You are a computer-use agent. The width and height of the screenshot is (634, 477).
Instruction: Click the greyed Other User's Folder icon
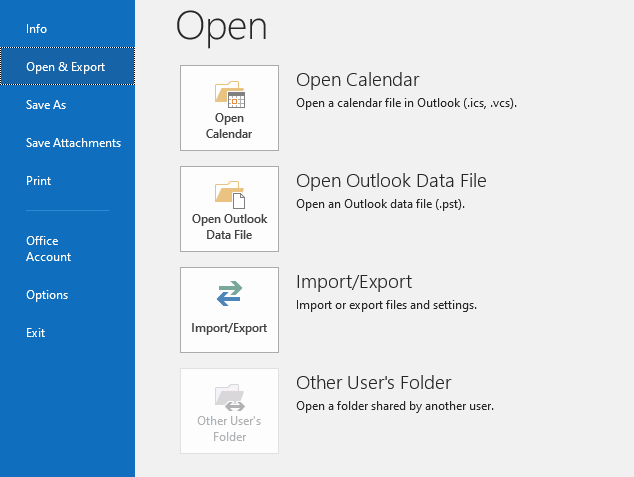230,397
